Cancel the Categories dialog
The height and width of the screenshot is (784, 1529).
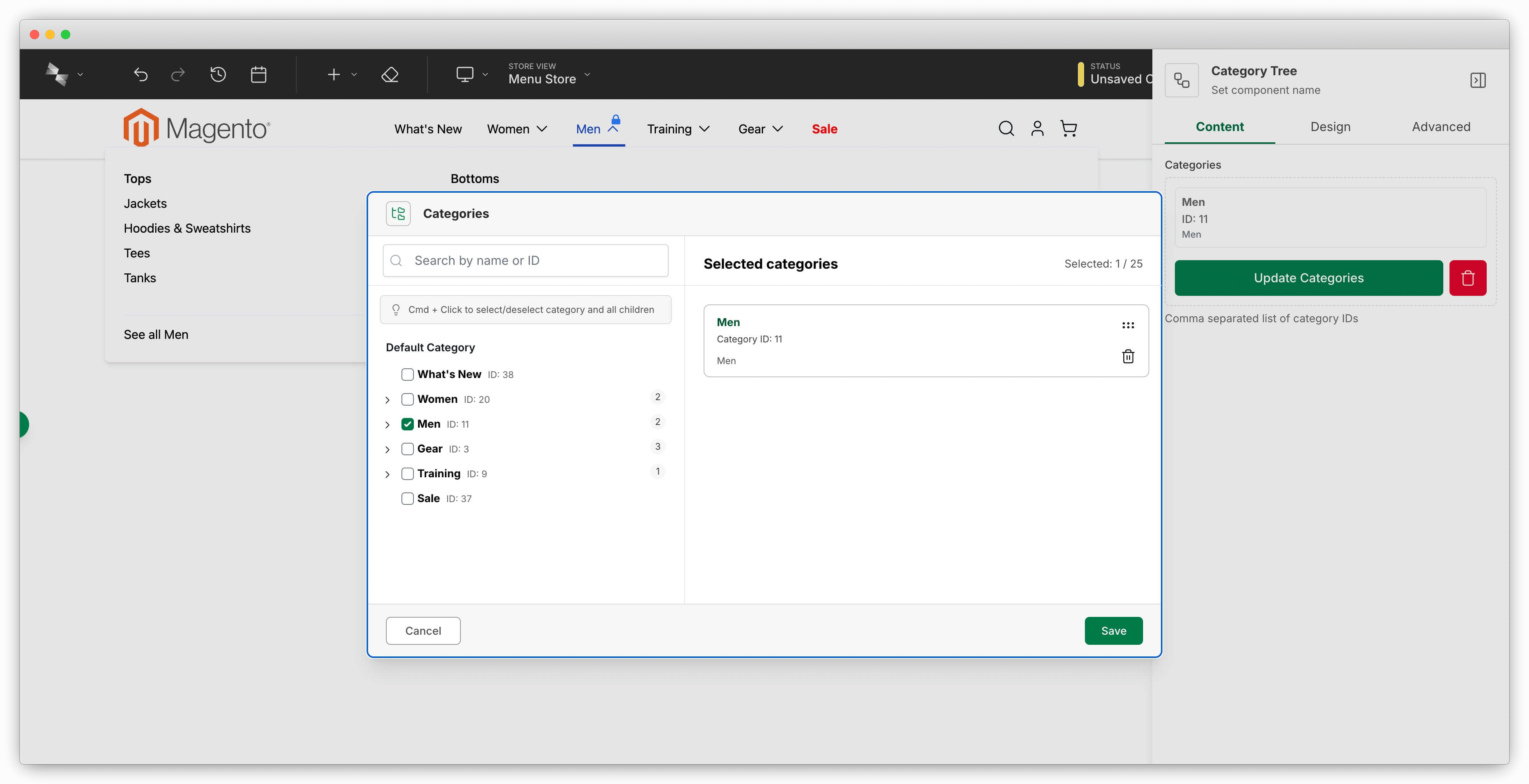423,630
